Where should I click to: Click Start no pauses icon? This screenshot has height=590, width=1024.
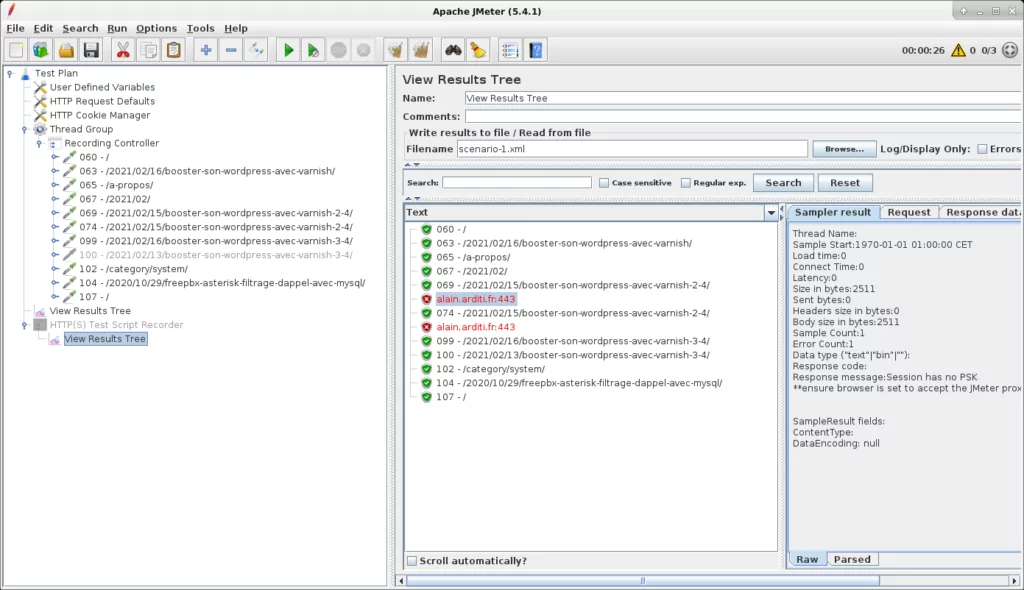point(313,50)
